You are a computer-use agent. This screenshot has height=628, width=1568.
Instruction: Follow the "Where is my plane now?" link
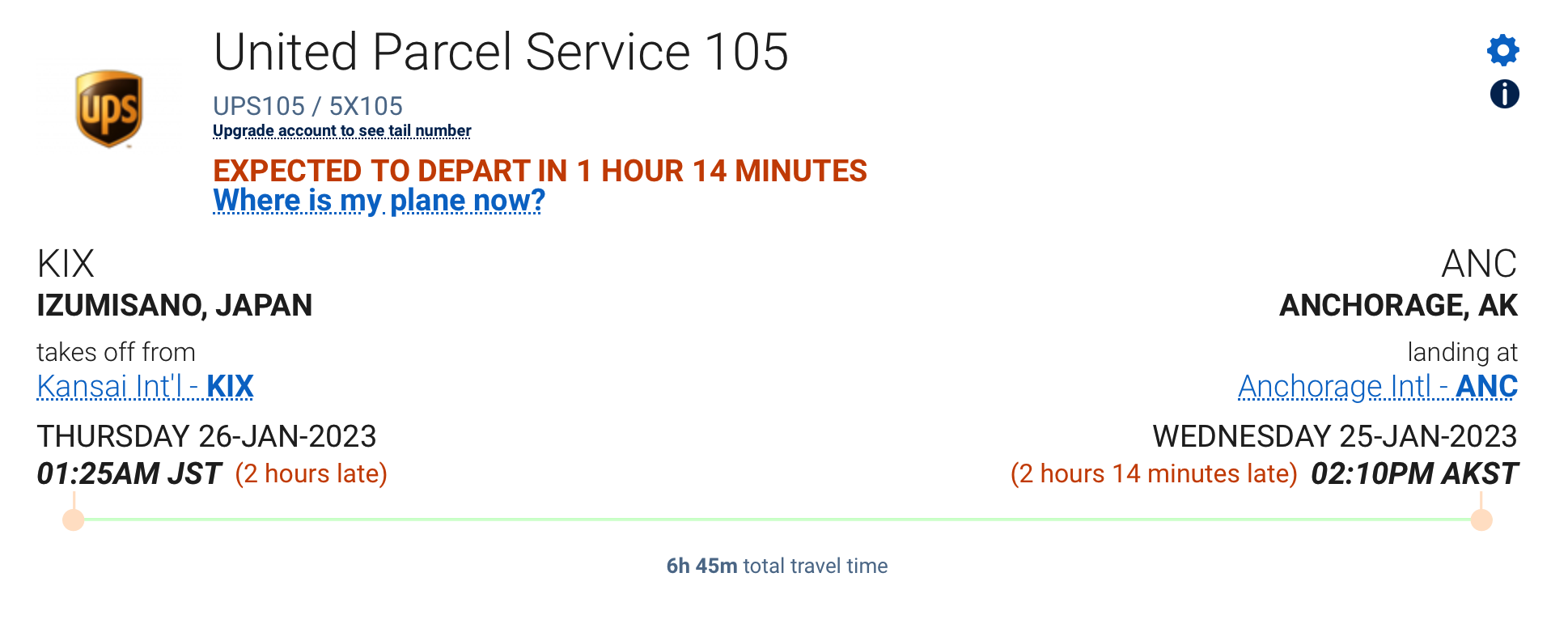(379, 200)
